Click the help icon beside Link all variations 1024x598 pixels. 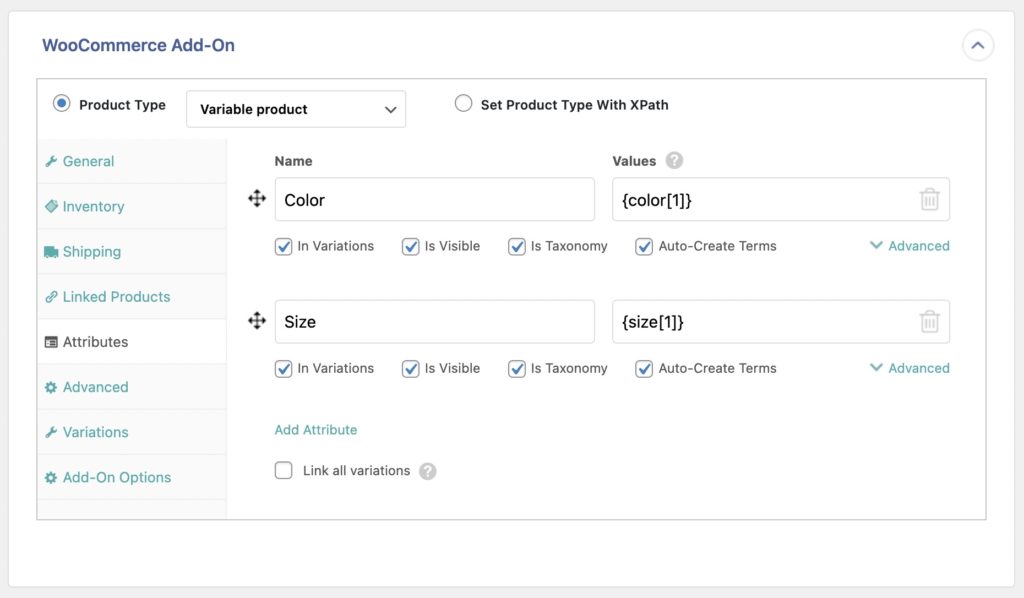[428, 470]
